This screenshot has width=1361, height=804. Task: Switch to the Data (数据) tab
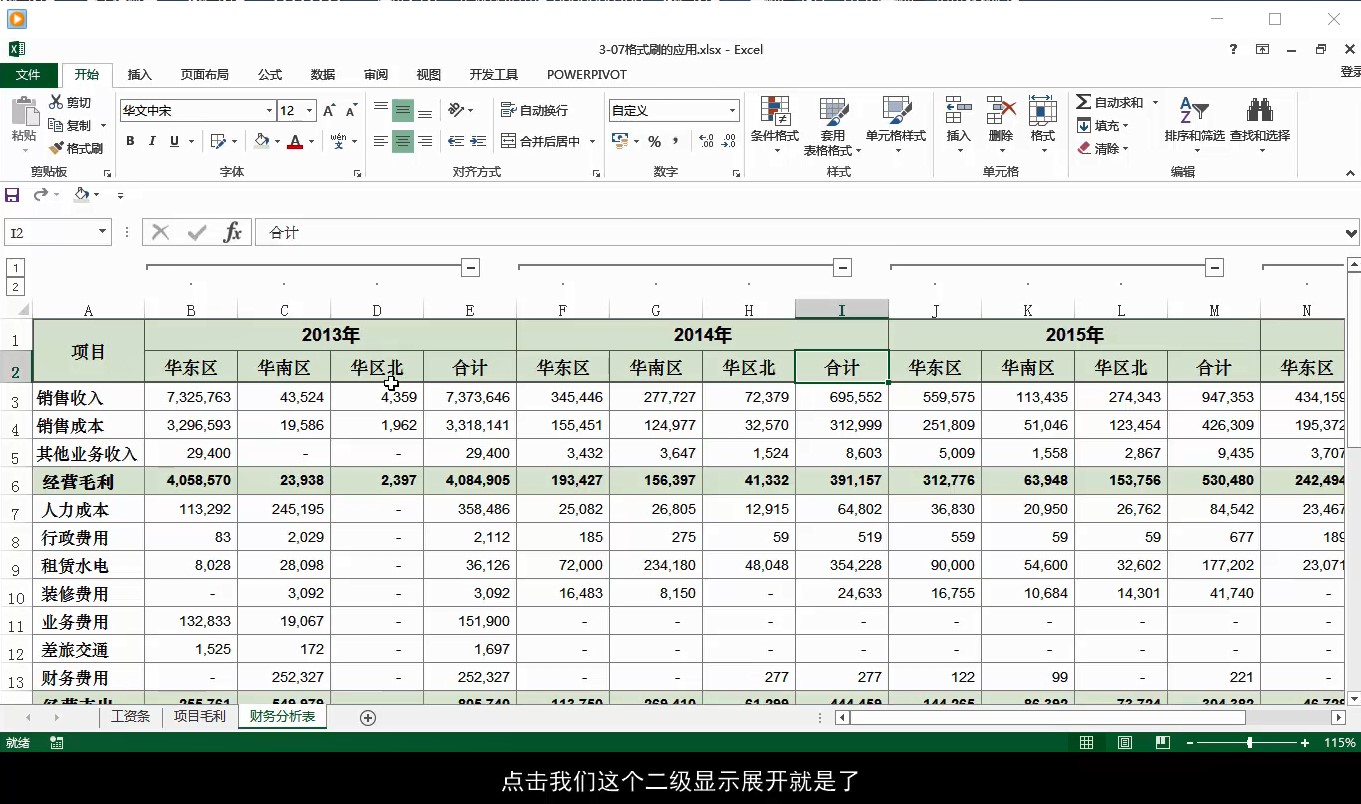point(323,75)
